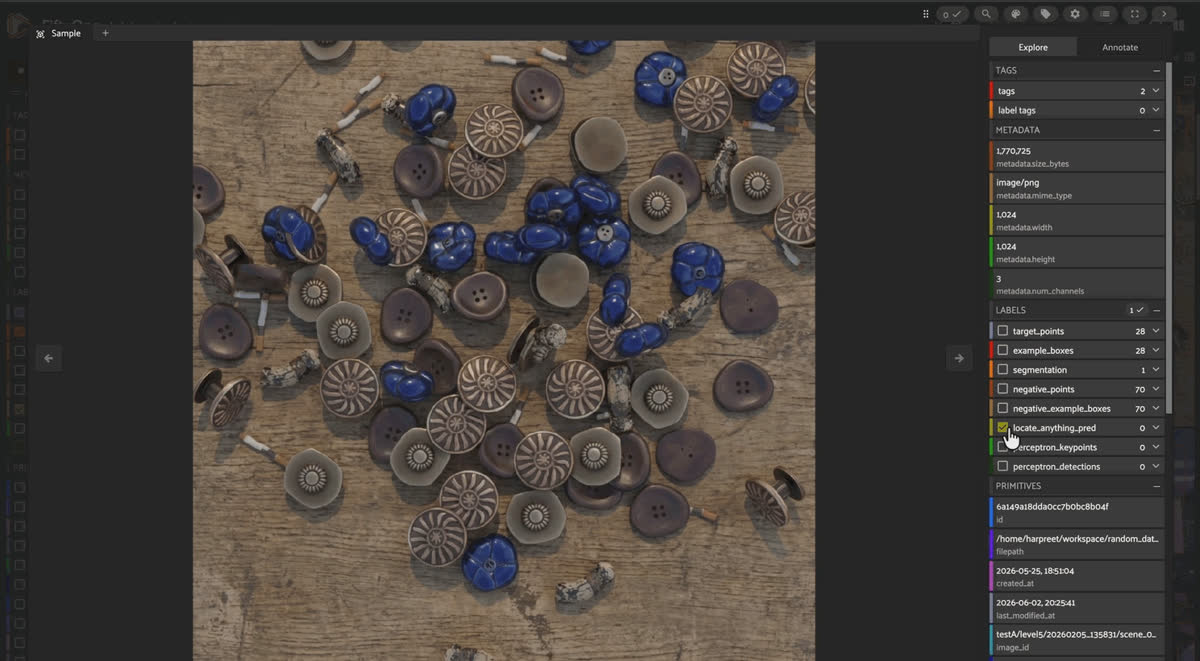
Task: Uncheck locate_anything_pred checkbox
Action: (x=1003, y=428)
